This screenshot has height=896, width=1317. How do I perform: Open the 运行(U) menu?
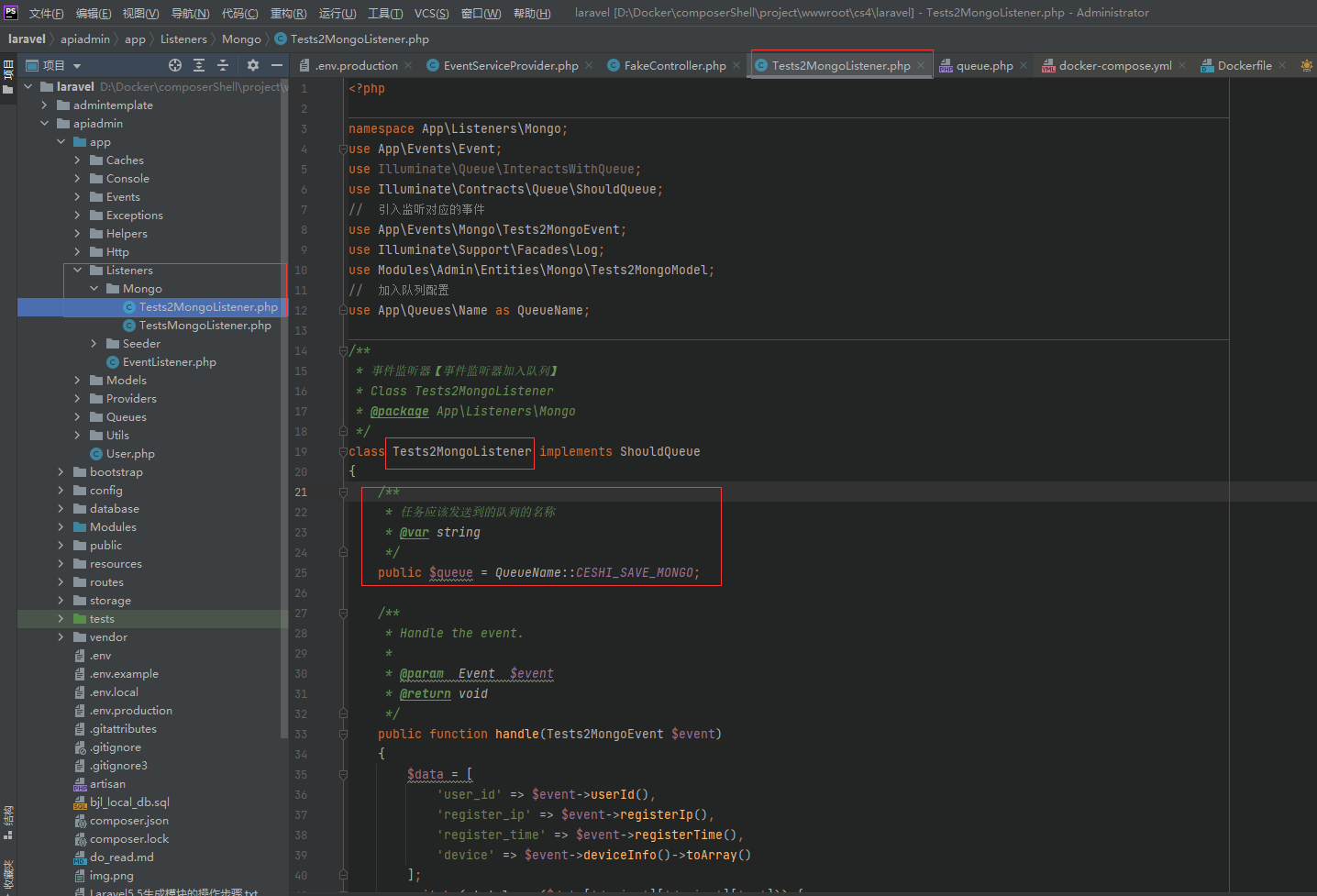tap(337, 13)
